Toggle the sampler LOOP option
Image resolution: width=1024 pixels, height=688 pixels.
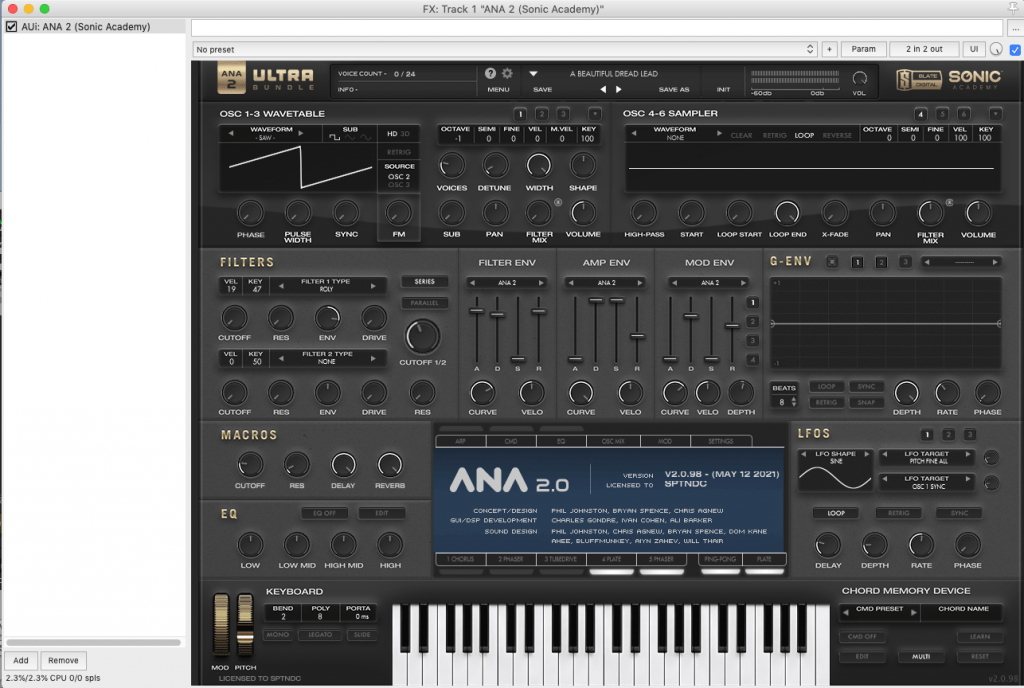click(x=804, y=136)
